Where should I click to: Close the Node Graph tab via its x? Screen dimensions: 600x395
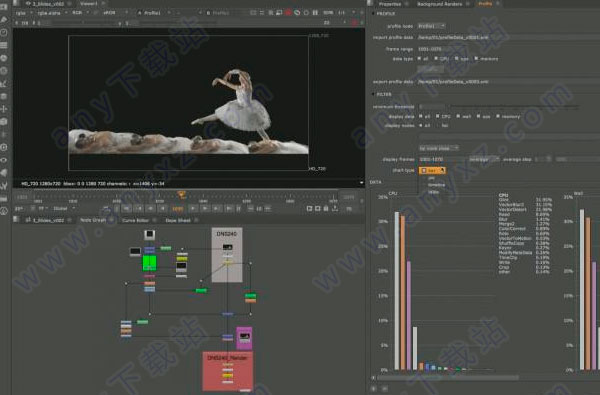click(111, 220)
